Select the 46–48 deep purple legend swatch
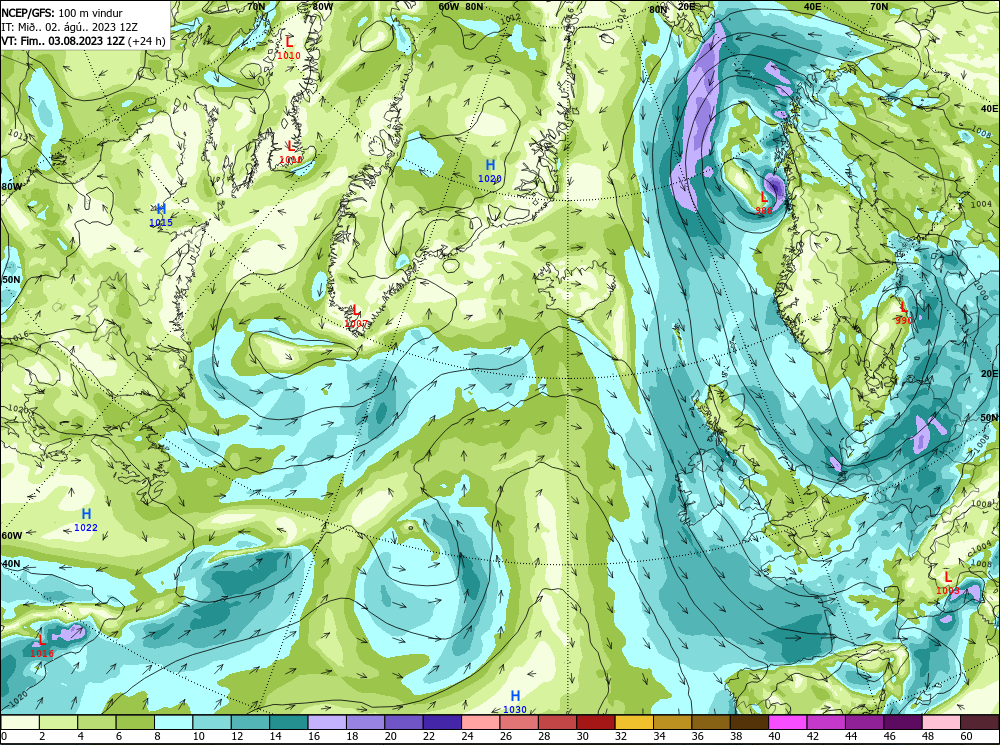This screenshot has width=1000, height=745. pos(902,722)
